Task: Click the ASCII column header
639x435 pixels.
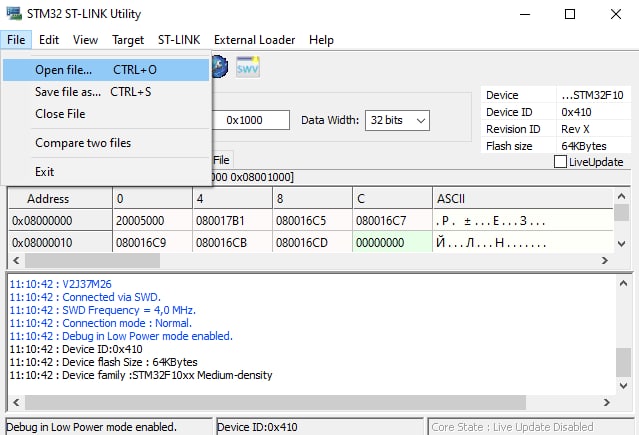Action: (523, 199)
